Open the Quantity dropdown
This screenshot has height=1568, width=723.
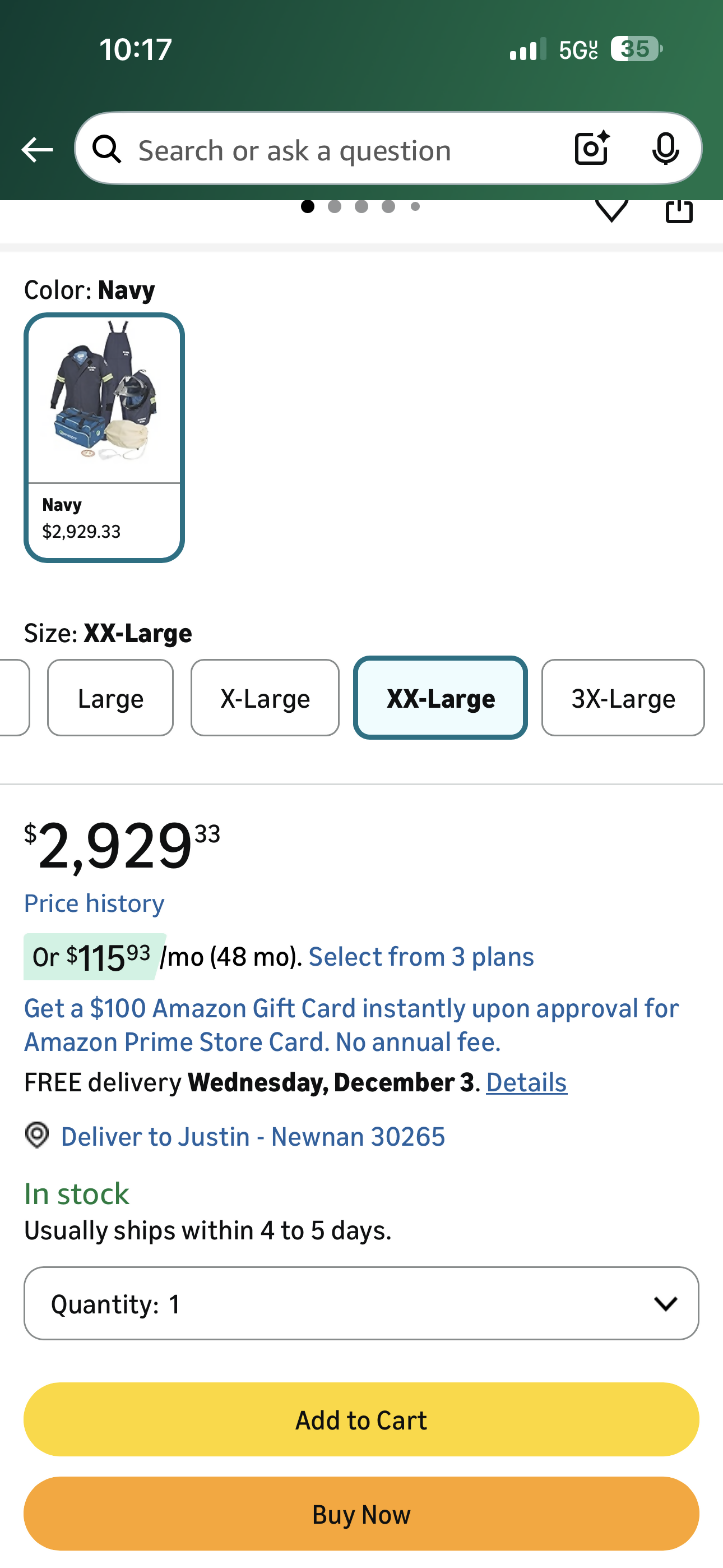[x=361, y=1303]
